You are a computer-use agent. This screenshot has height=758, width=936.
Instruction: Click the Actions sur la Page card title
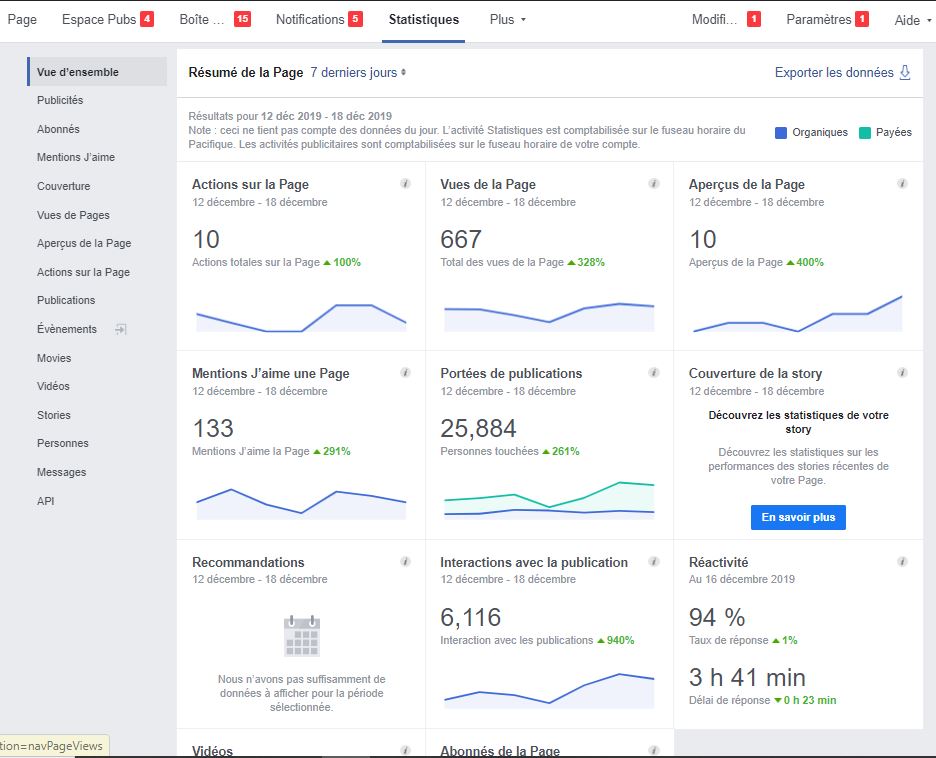250,184
